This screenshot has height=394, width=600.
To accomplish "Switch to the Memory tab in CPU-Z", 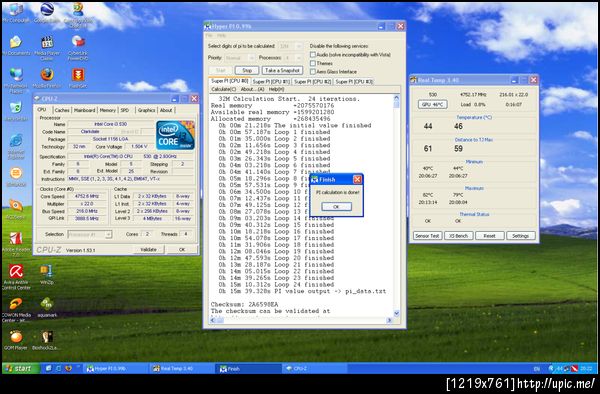I will 108,110.
